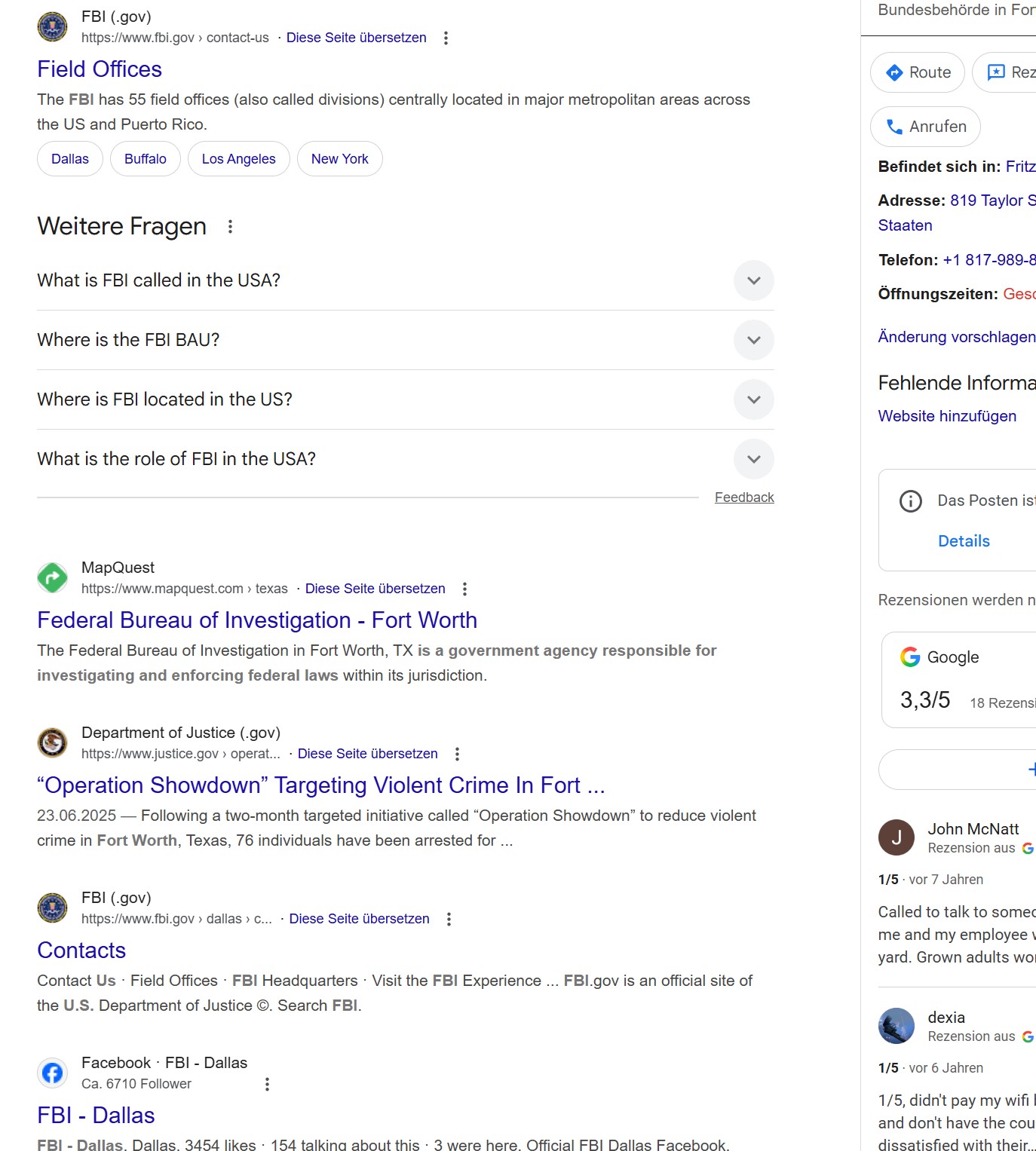The width and height of the screenshot is (1036, 1151).
Task: Click John McNatt reviewer name
Action: 973,829
